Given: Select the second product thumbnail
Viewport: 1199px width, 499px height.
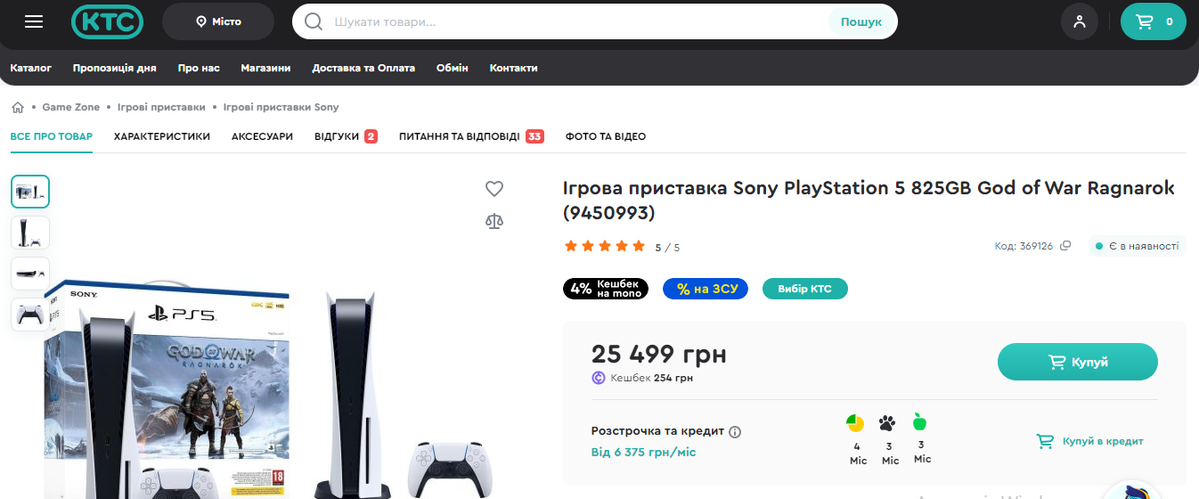Looking at the screenshot, I should coord(30,232).
